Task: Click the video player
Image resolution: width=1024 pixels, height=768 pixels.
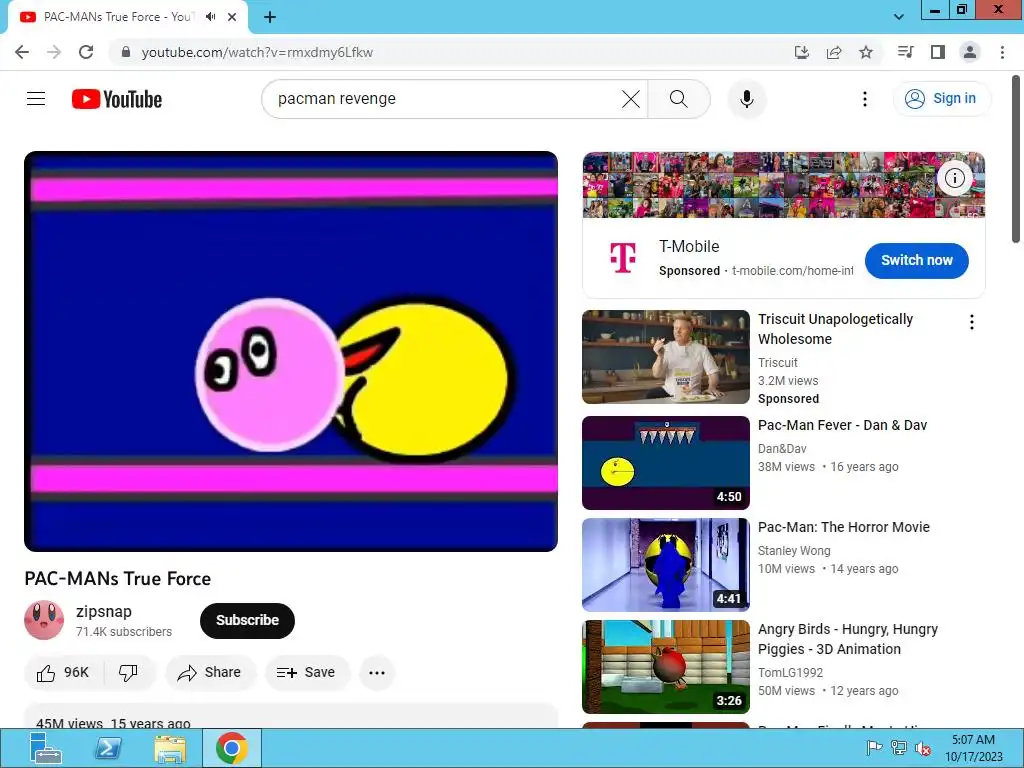Action: (x=291, y=351)
